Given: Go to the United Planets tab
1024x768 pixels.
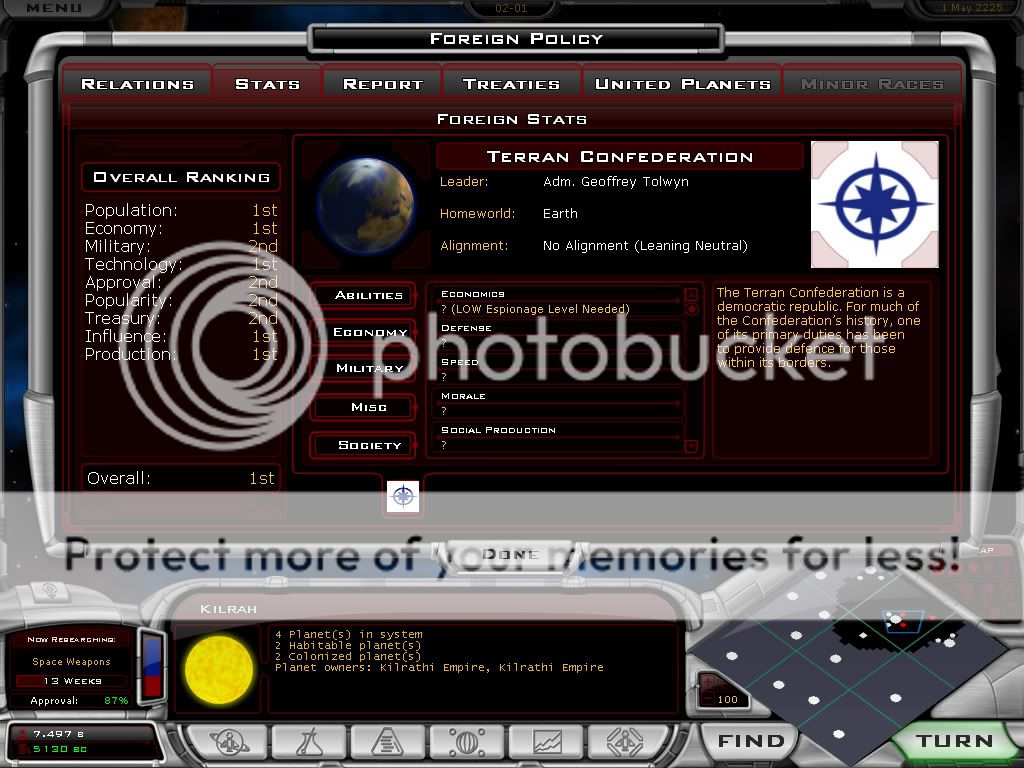Looking at the screenshot, I should 682,84.
